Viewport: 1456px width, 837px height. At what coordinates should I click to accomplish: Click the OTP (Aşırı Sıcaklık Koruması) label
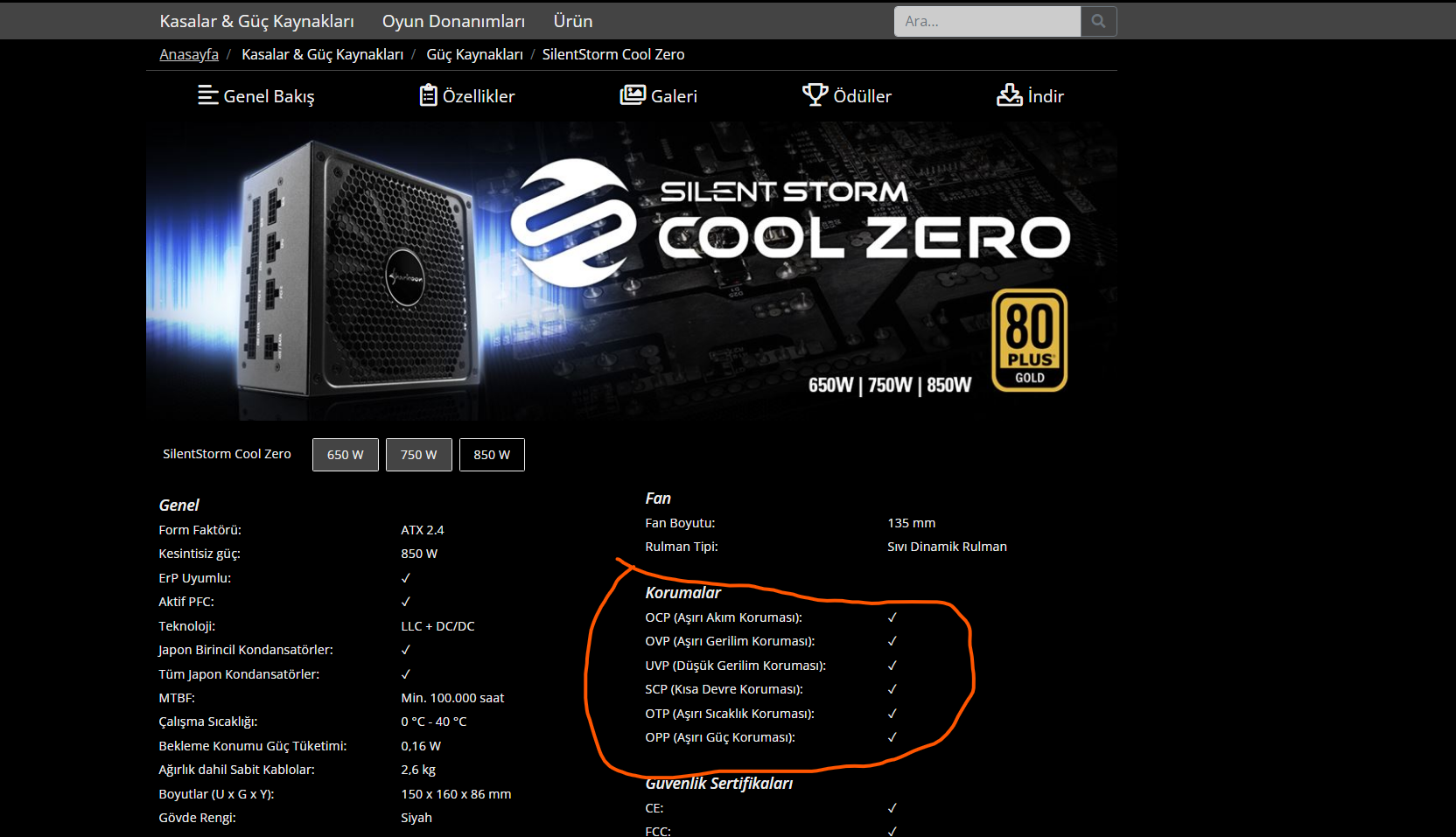point(730,714)
